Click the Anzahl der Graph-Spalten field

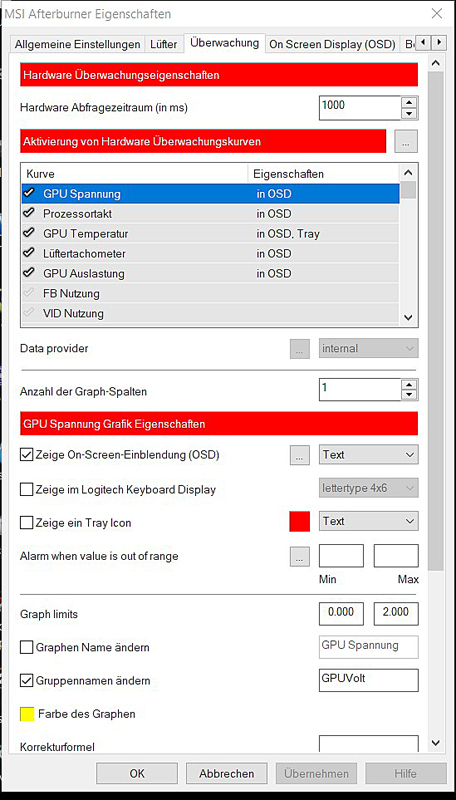(361, 390)
